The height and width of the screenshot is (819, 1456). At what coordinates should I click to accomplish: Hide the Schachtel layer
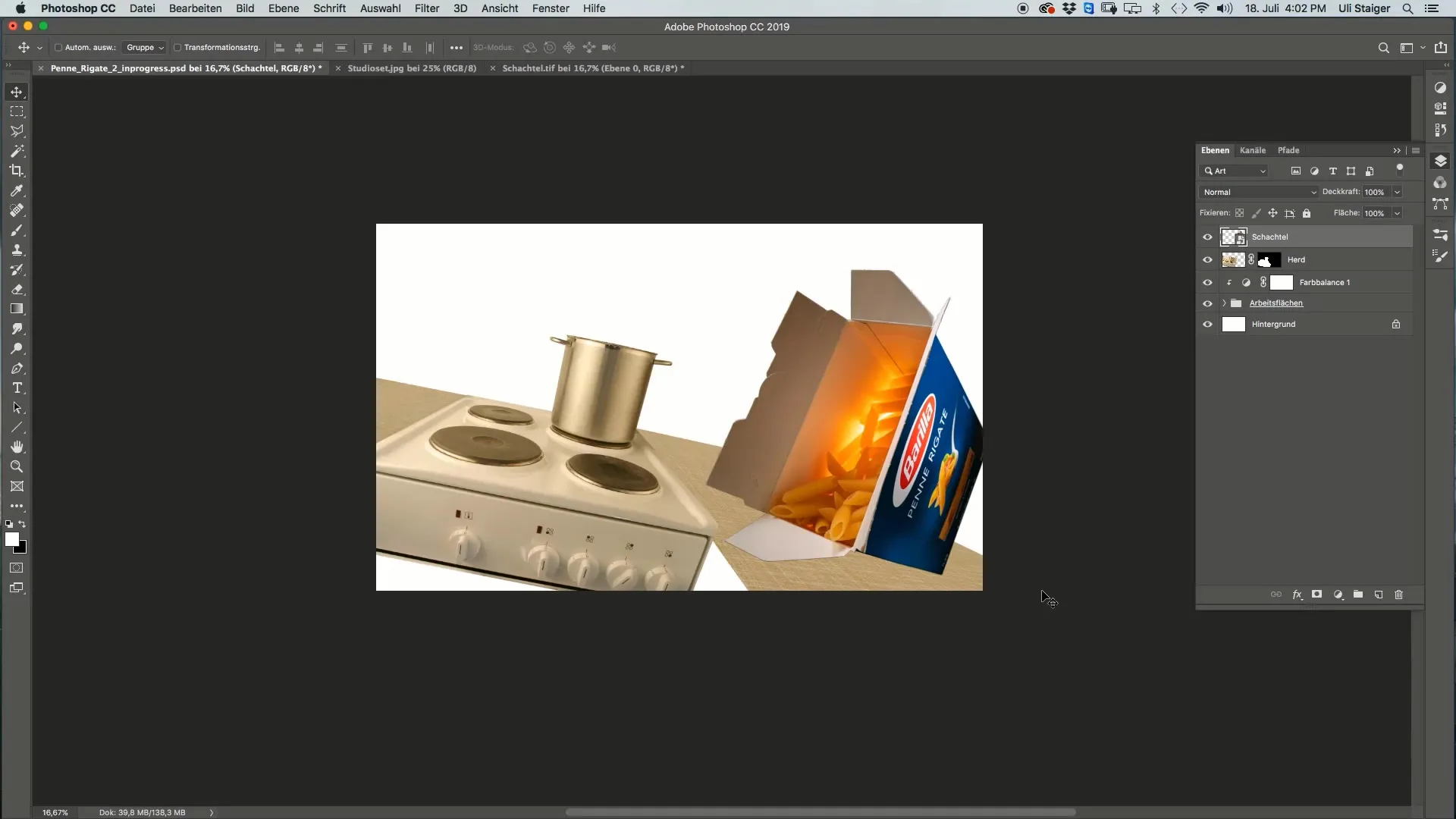pos(1207,237)
